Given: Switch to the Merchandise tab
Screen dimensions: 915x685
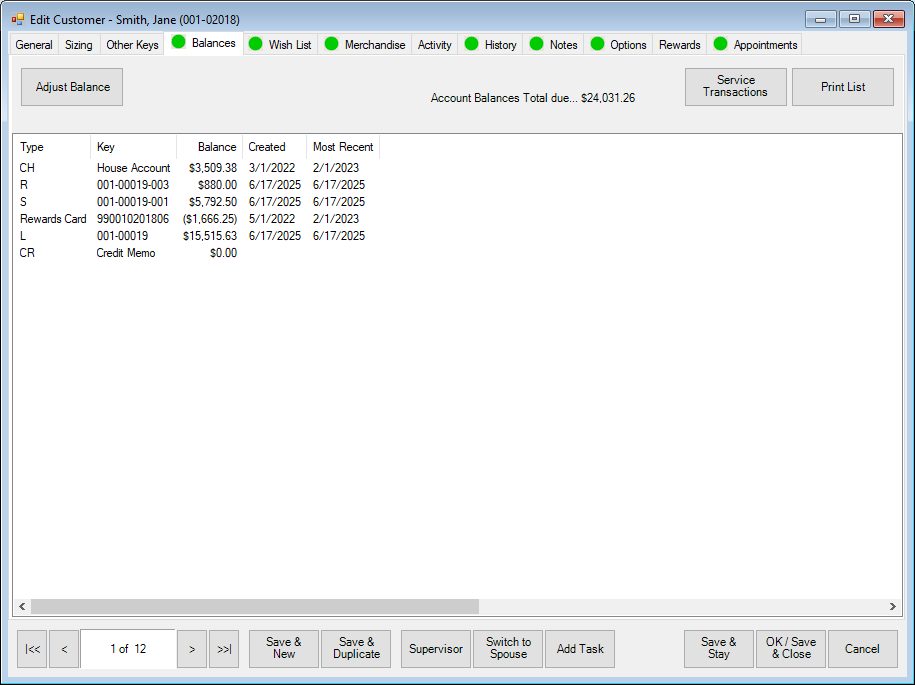Looking at the screenshot, I should click(365, 45).
